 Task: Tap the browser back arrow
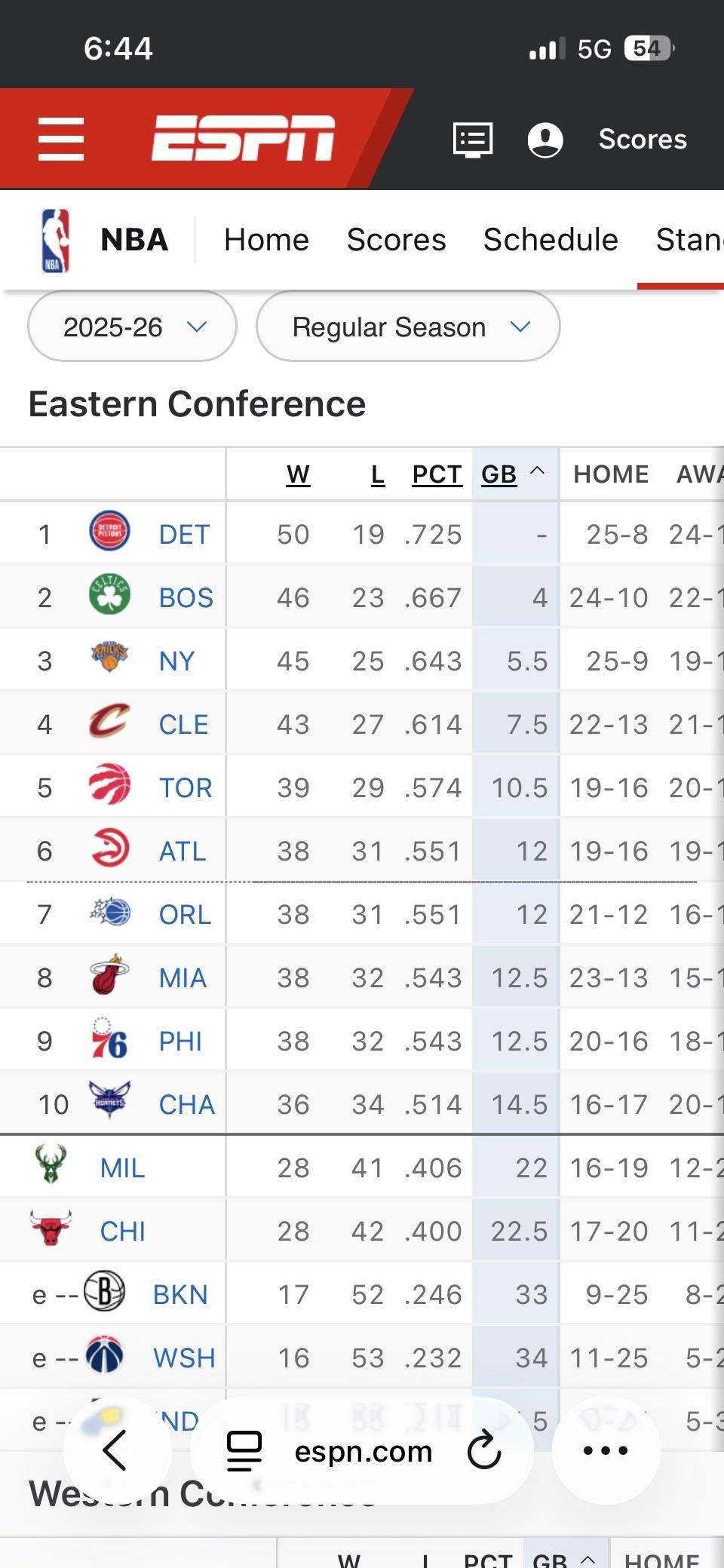tap(115, 1450)
